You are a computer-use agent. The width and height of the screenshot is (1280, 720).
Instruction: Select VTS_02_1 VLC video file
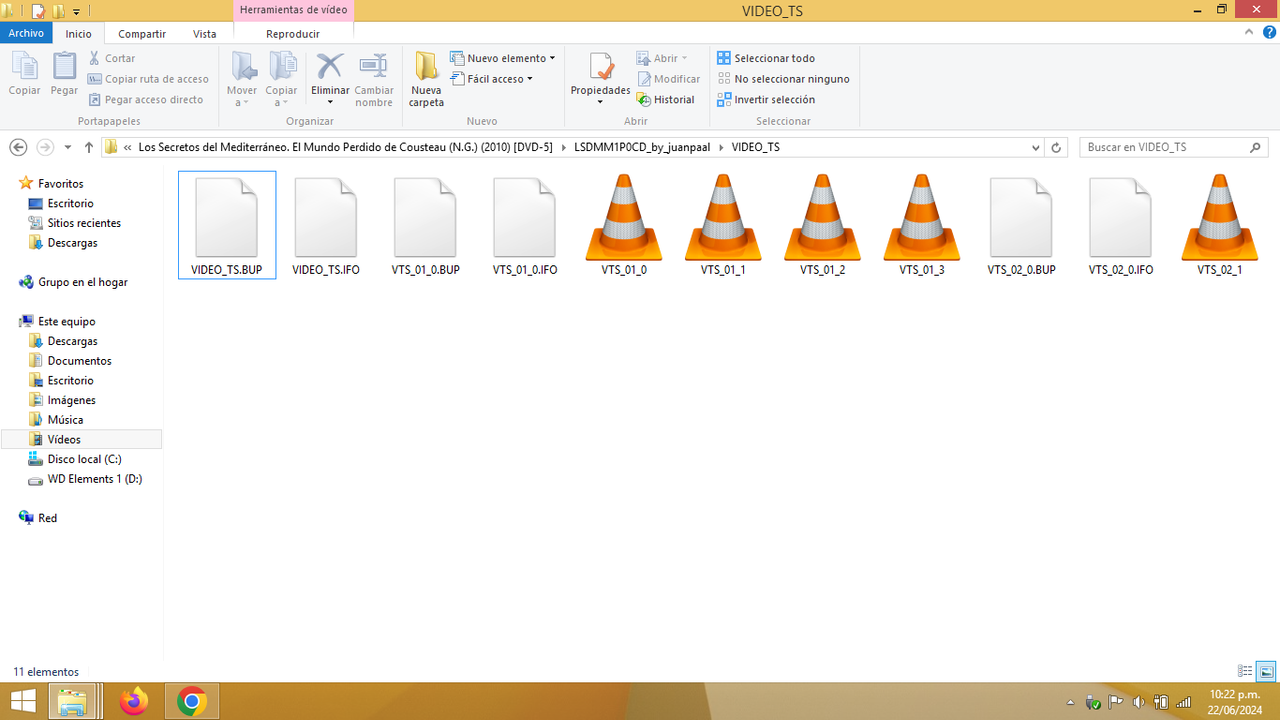click(x=1219, y=225)
